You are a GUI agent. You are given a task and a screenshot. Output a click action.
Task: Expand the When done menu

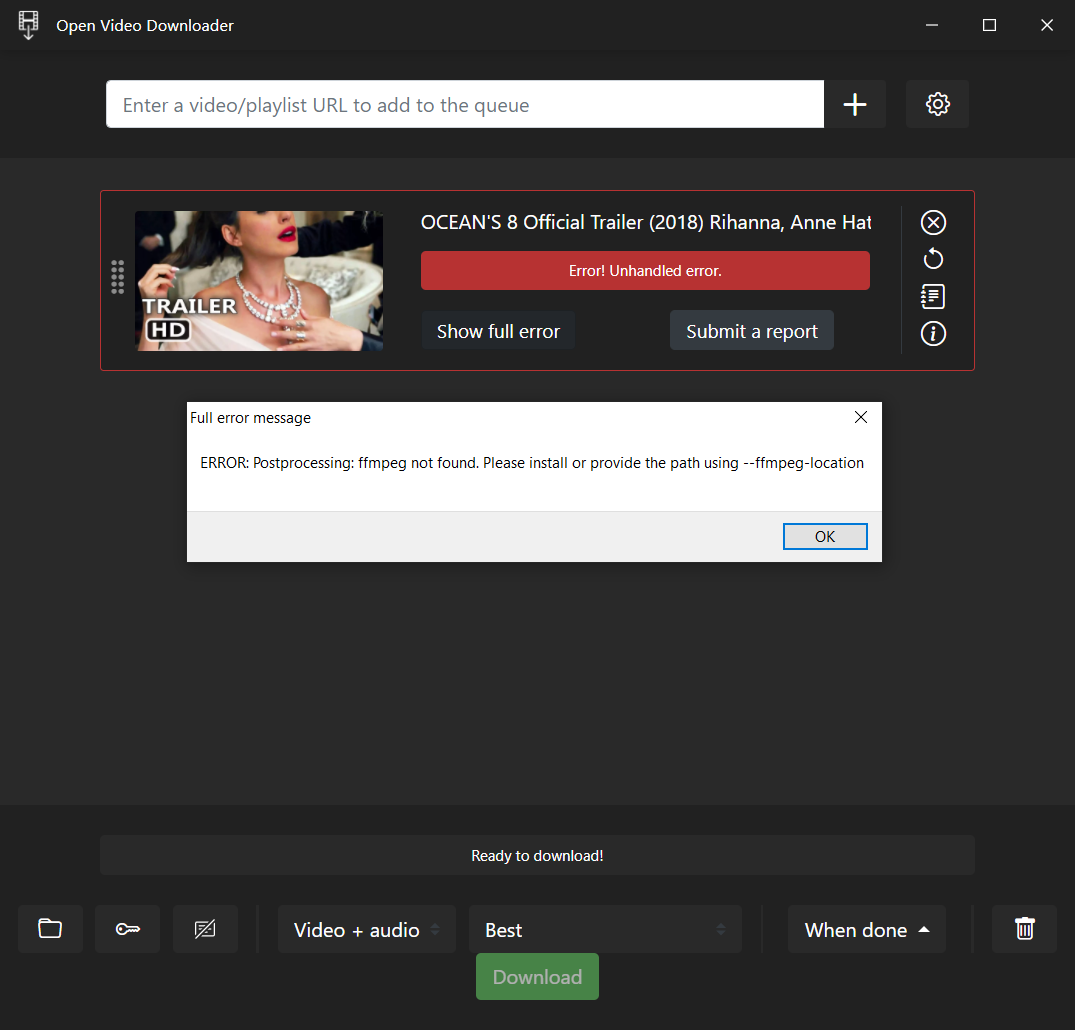point(867,929)
